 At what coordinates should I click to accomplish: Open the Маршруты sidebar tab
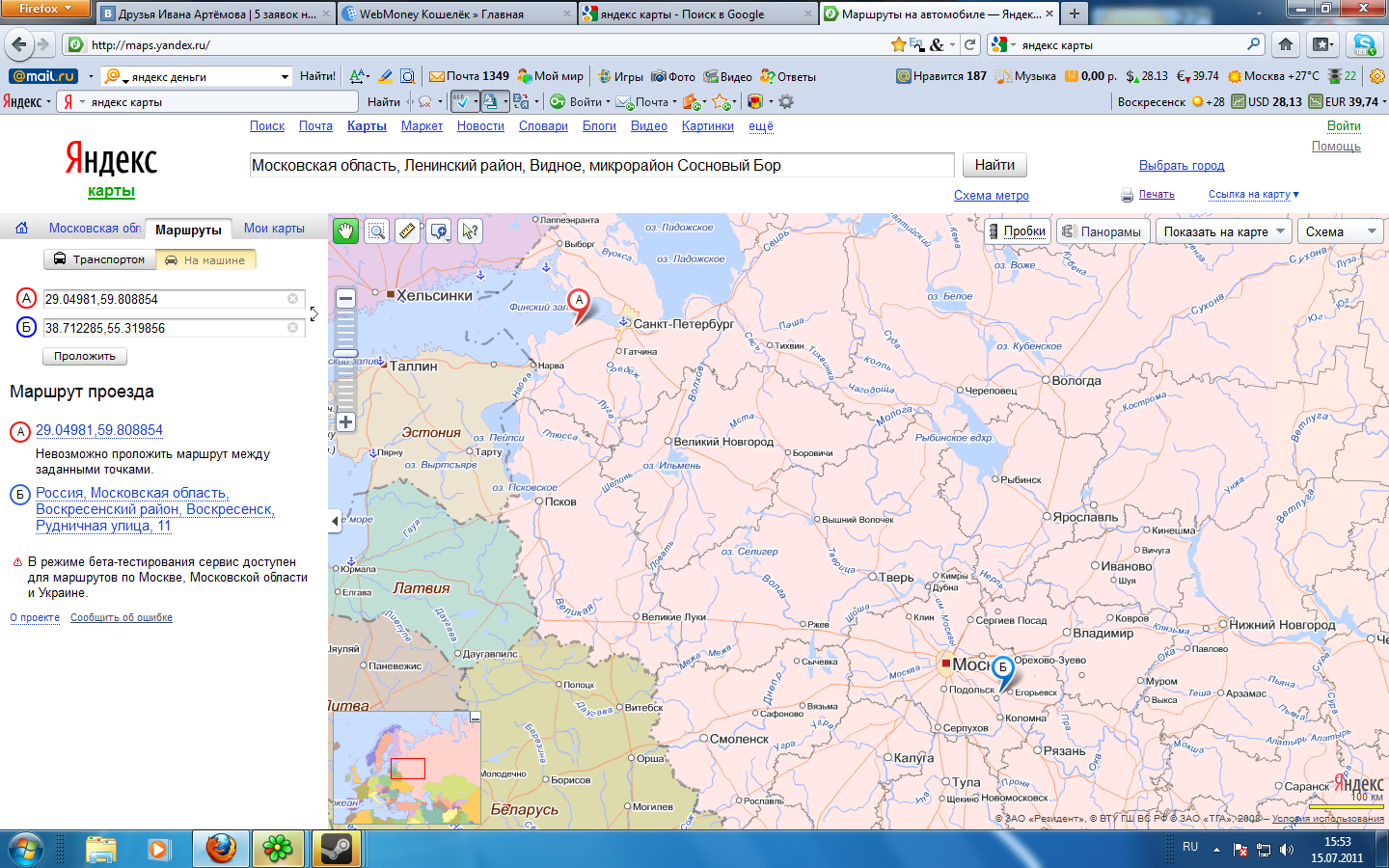pos(189,230)
